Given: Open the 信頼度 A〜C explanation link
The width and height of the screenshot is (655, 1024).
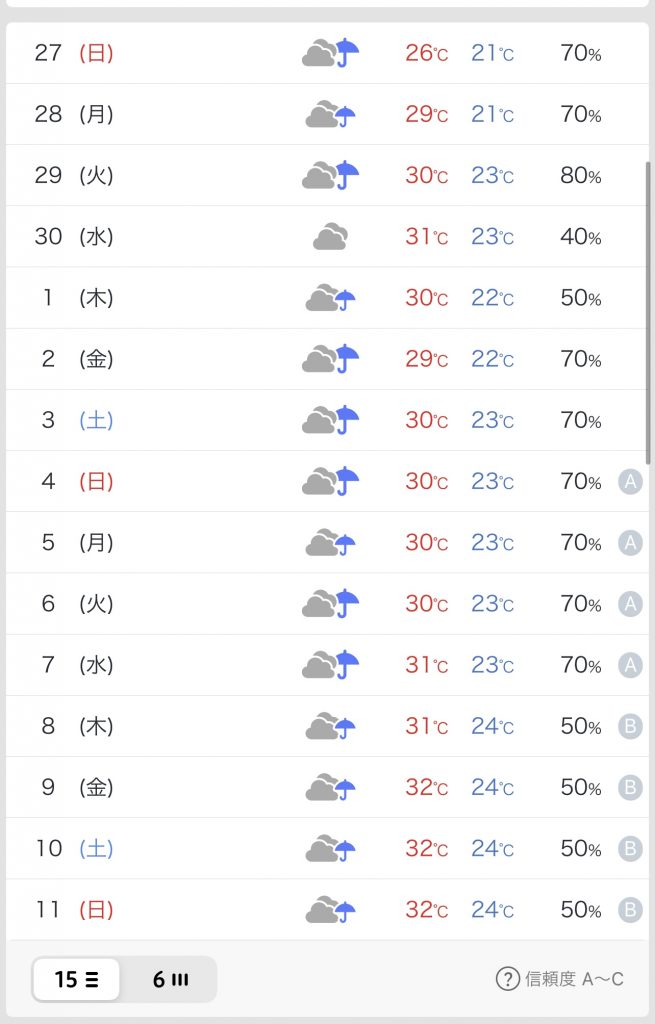Looking at the screenshot, I should pos(573,979).
